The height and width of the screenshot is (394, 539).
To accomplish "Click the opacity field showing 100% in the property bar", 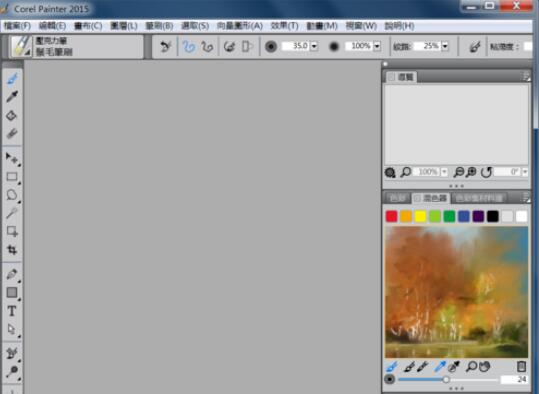I will coord(359,46).
